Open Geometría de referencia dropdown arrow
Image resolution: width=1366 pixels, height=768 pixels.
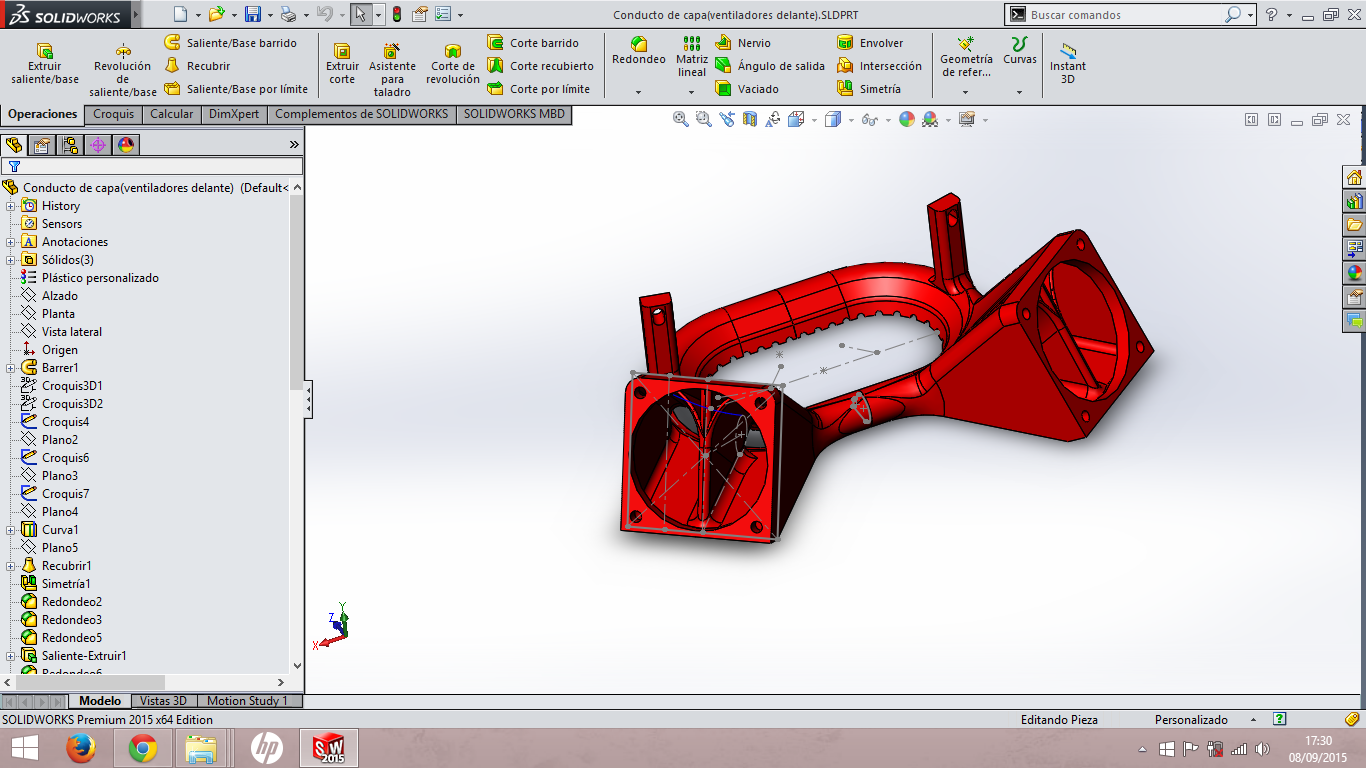coord(966,92)
